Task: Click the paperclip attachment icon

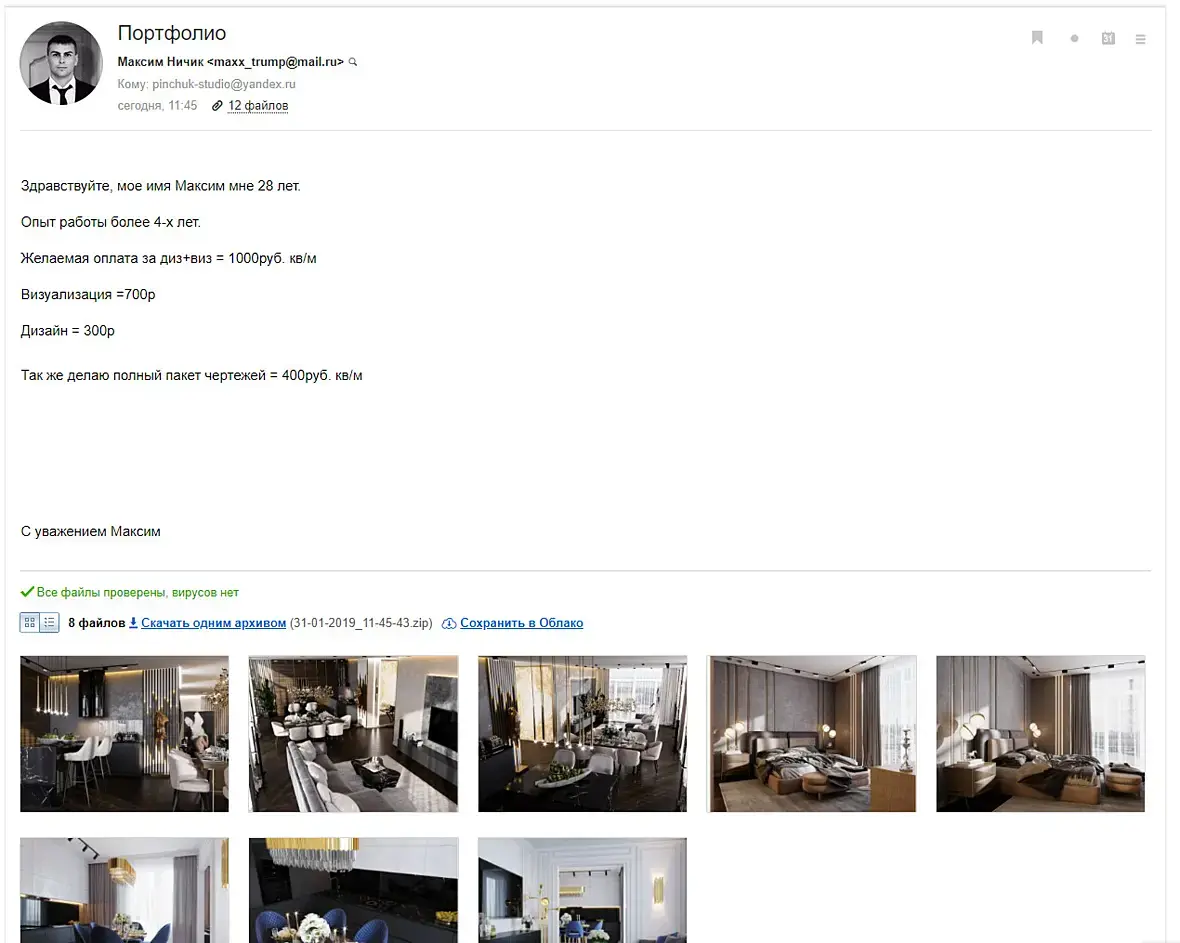Action: click(x=217, y=105)
